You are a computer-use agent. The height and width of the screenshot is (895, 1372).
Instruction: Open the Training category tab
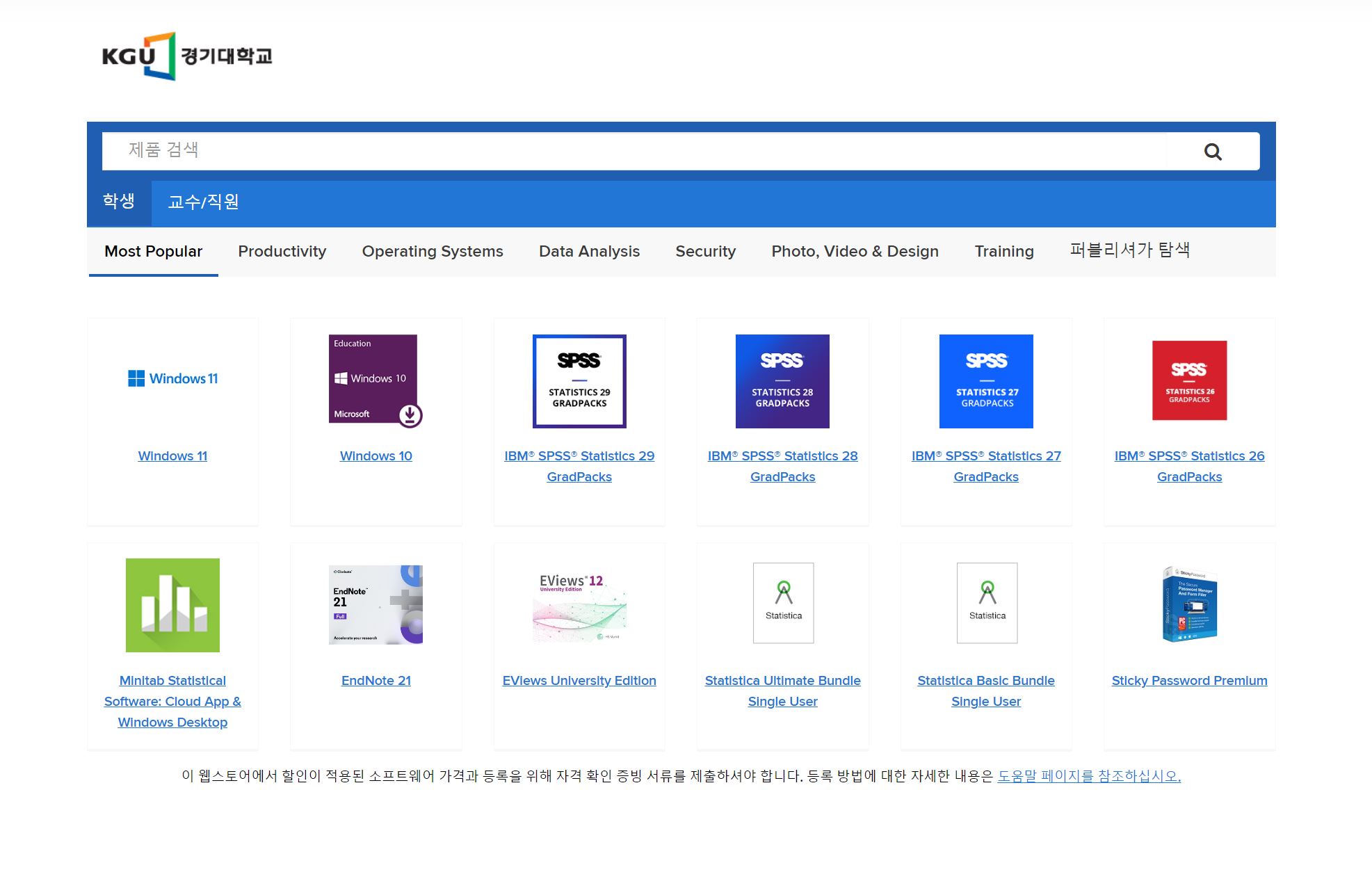(1004, 252)
